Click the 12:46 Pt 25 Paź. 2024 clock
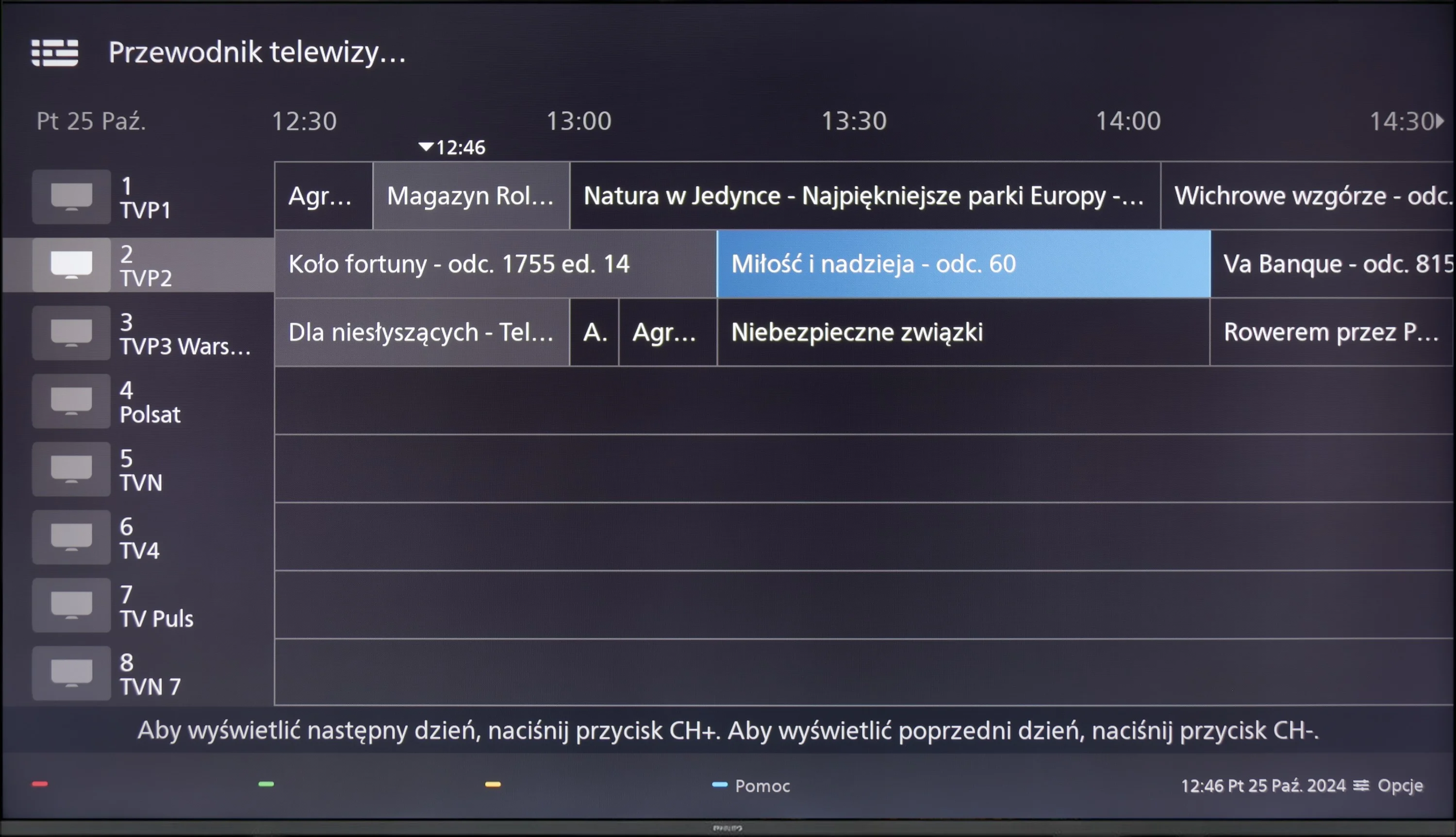The width and height of the screenshot is (1456, 837). pos(1263,786)
